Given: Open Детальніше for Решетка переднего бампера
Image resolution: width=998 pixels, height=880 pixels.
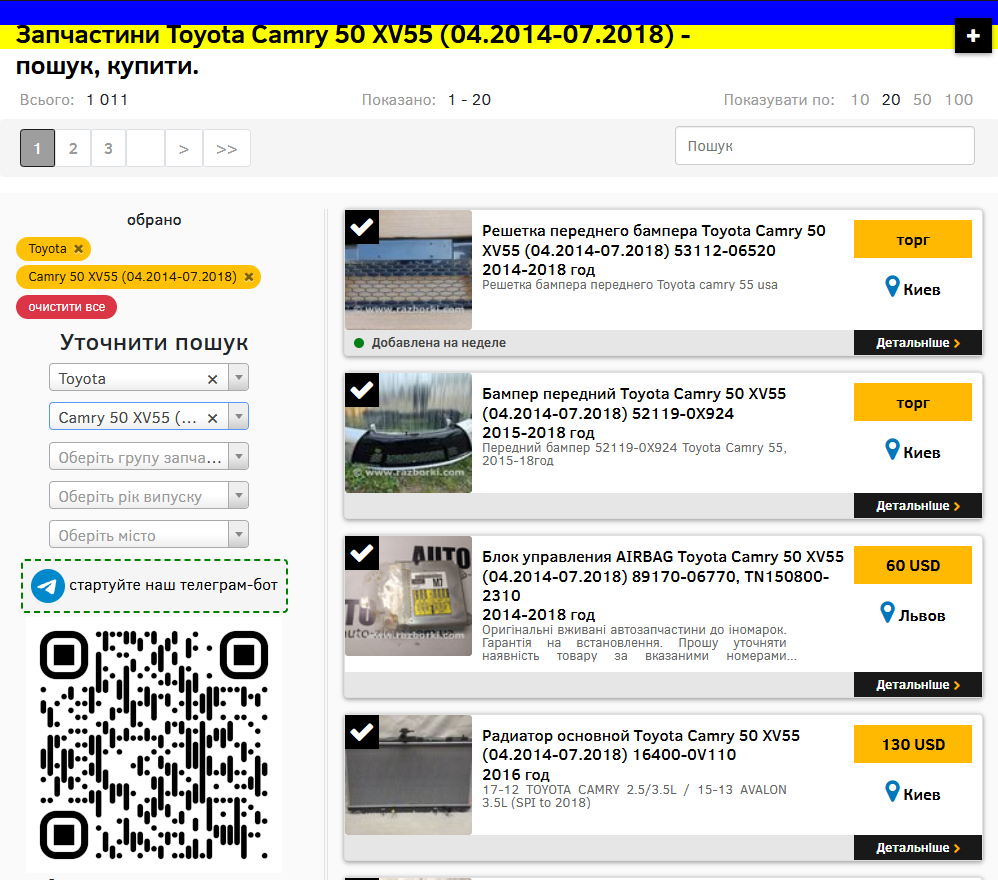Looking at the screenshot, I should point(918,343).
